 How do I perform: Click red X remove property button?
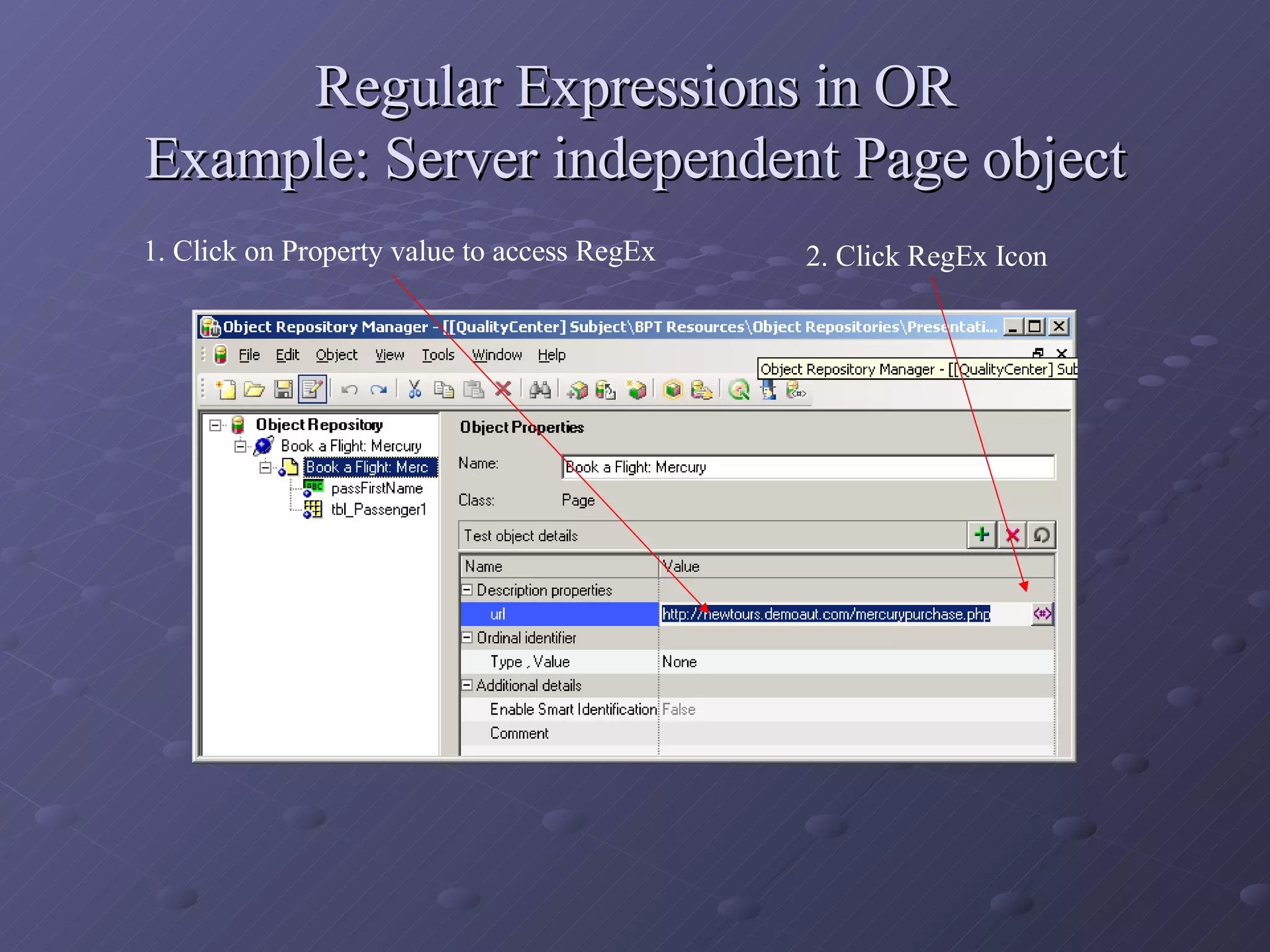(x=1012, y=535)
